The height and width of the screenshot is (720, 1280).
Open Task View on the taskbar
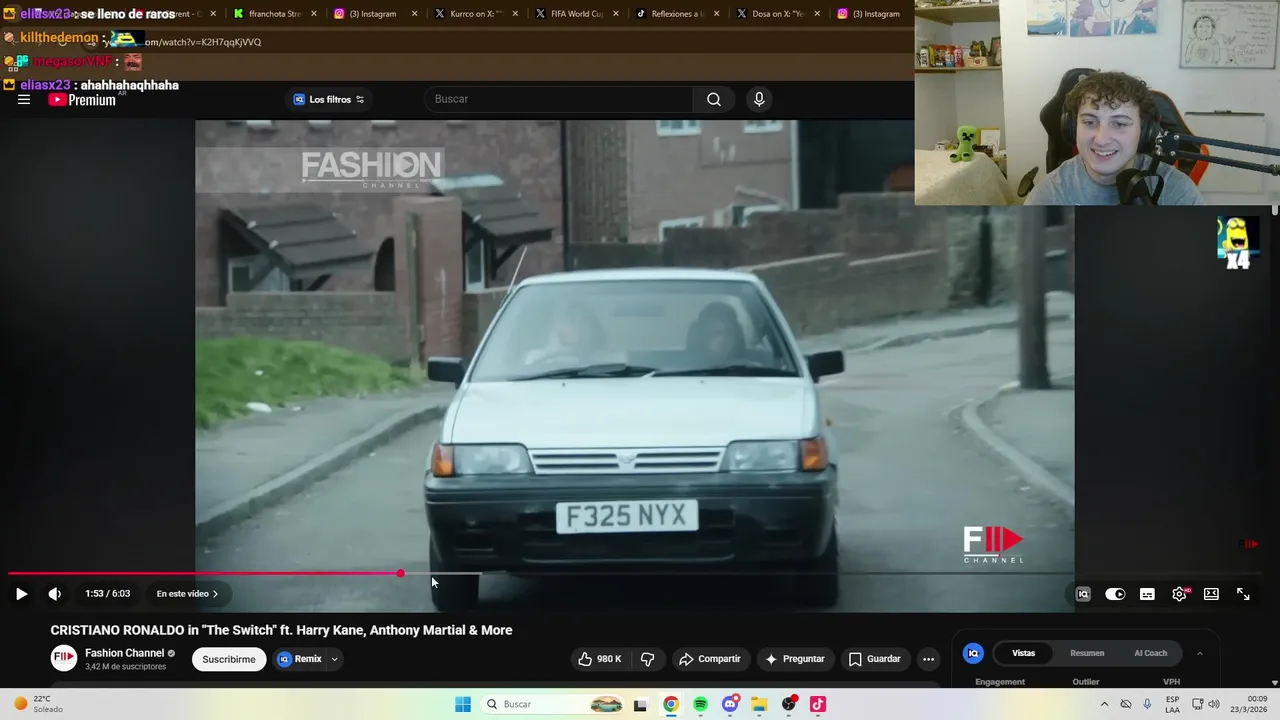(x=641, y=704)
